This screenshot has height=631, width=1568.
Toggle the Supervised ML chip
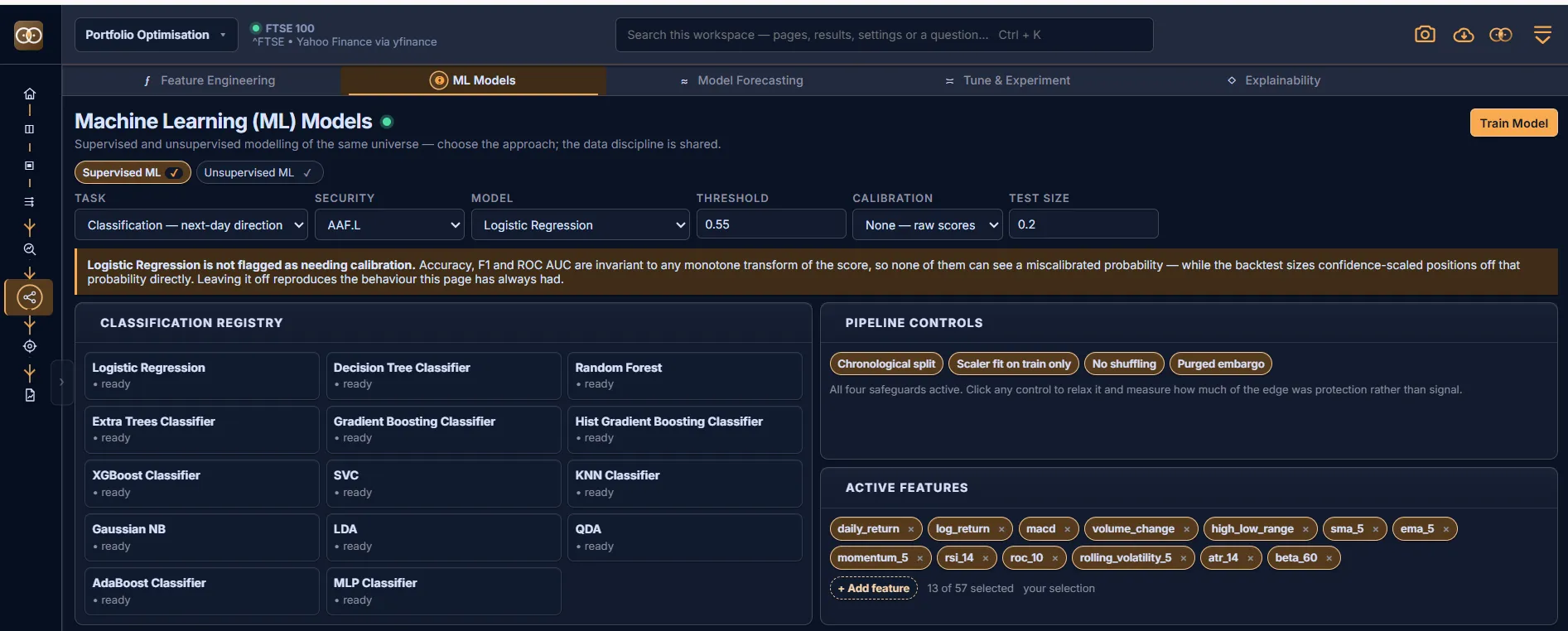point(133,172)
